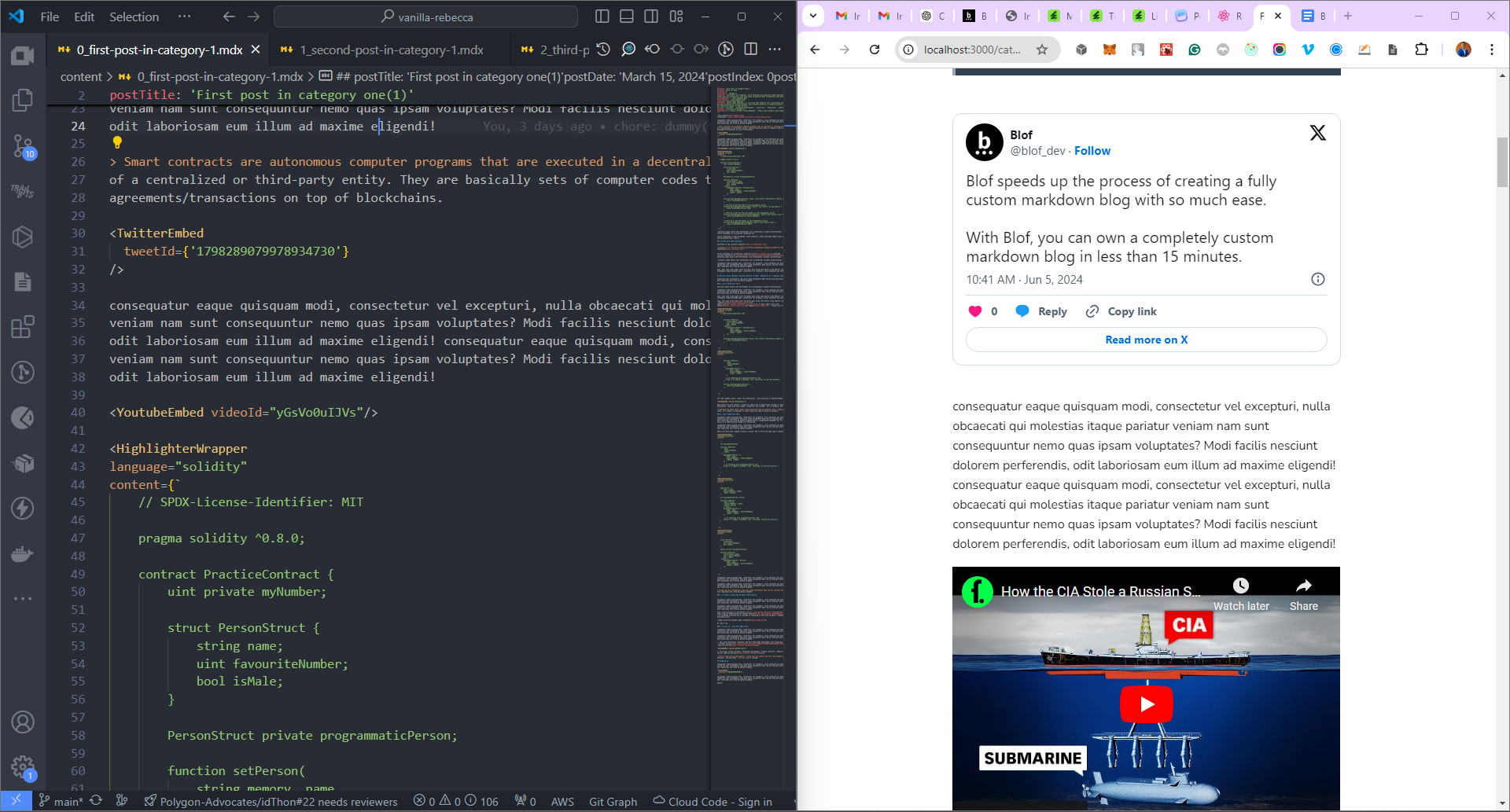Click 'Read more on X' button
This screenshot has height=812, width=1510.
[1146, 340]
